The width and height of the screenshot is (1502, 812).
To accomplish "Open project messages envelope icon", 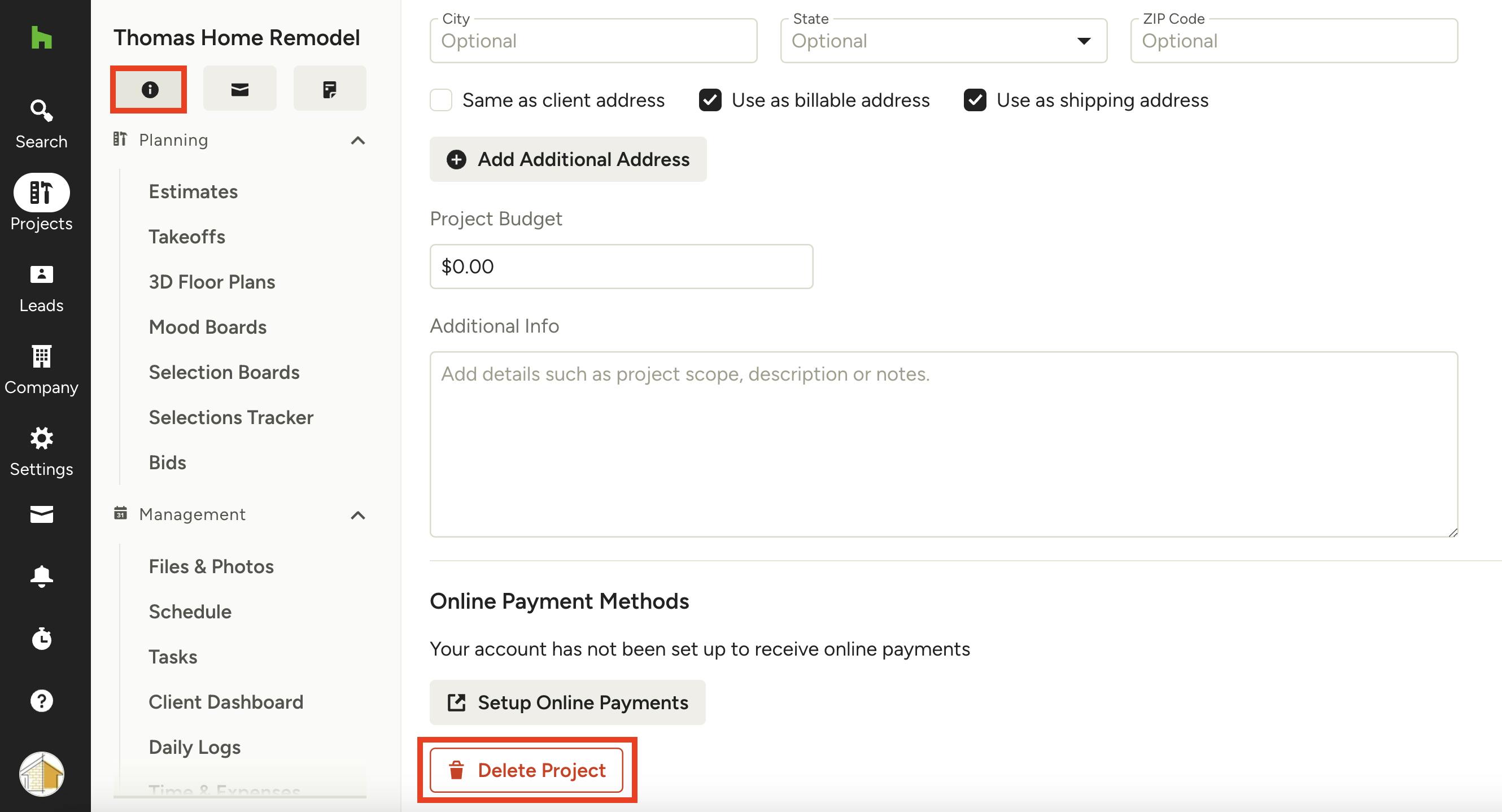I will pos(239,89).
